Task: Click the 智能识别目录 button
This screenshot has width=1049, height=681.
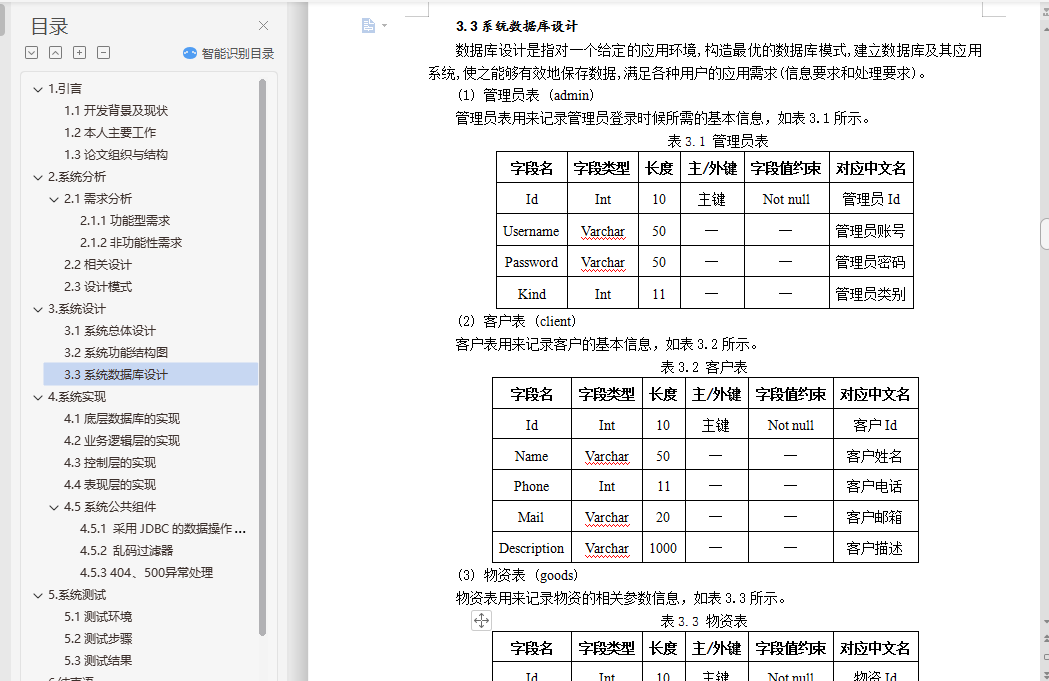Action: coord(229,54)
